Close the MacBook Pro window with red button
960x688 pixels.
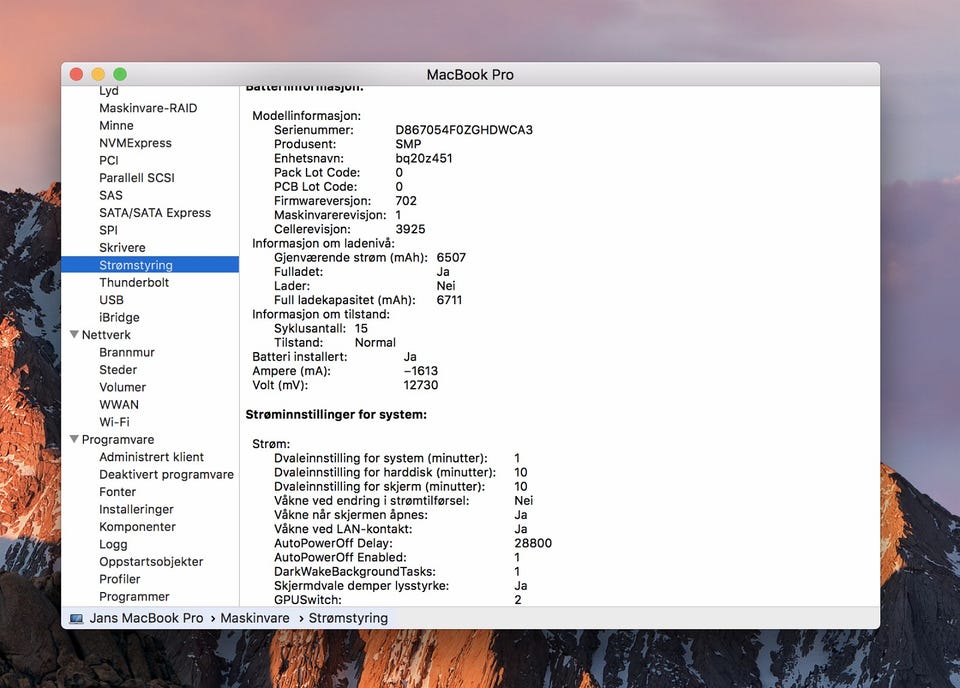click(76, 75)
